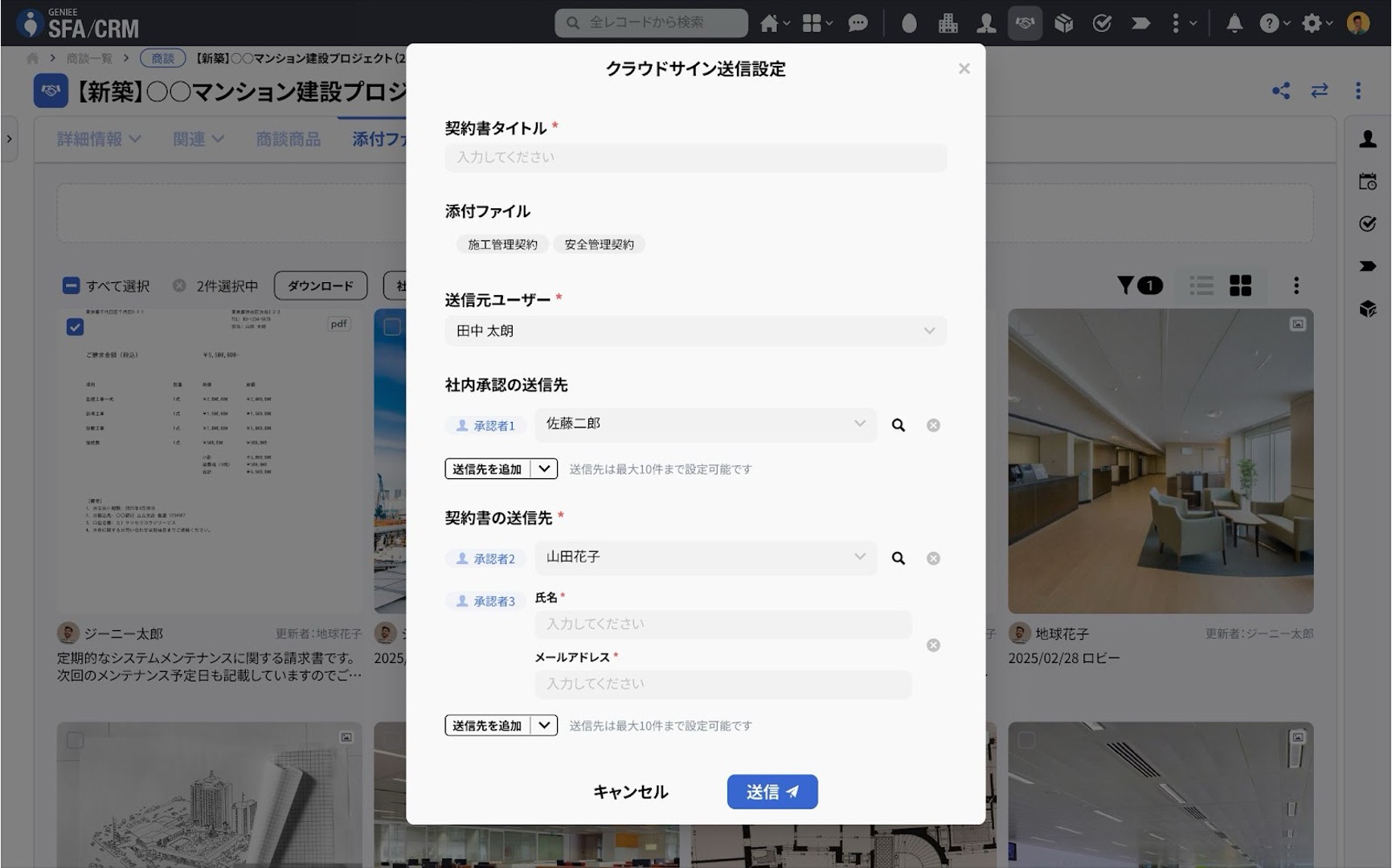Open the chat bubble icon in top bar

coord(858,23)
